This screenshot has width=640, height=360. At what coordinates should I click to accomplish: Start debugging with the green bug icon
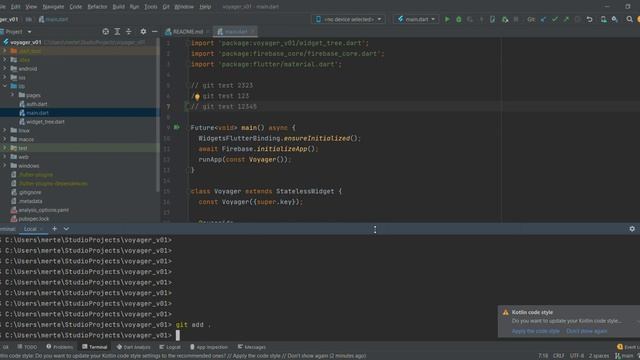[458, 19]
